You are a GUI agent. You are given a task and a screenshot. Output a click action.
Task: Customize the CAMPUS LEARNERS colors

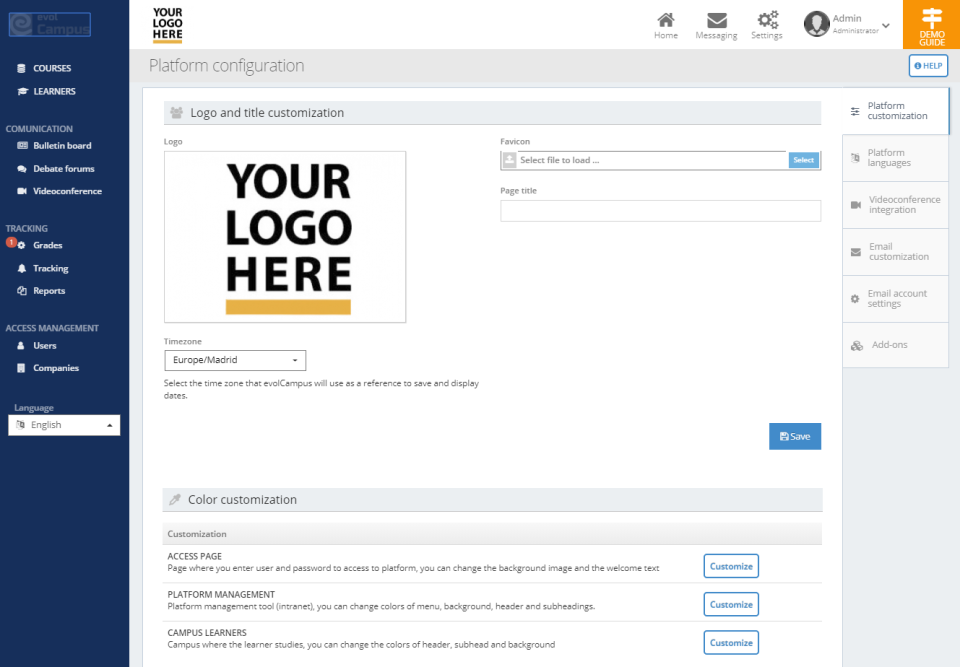click(x=731, y=643)
